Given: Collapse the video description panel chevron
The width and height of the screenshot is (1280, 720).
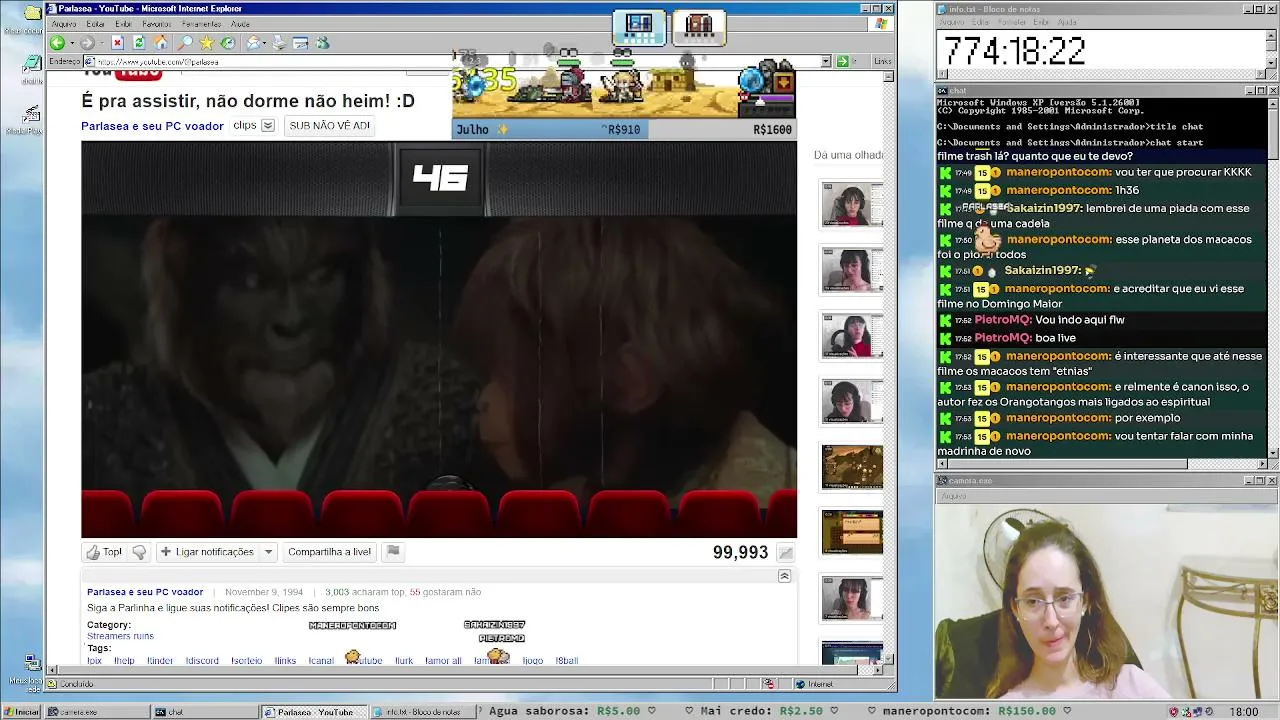Looking at the screenshot, I should click(784, 576).
